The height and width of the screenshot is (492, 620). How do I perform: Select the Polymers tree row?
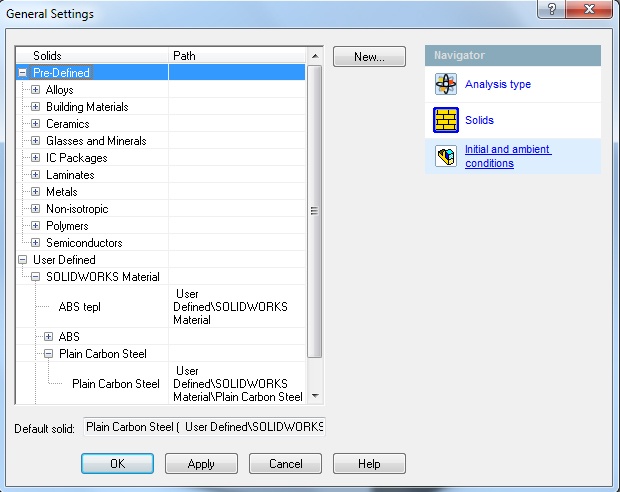tap(161, 225)
